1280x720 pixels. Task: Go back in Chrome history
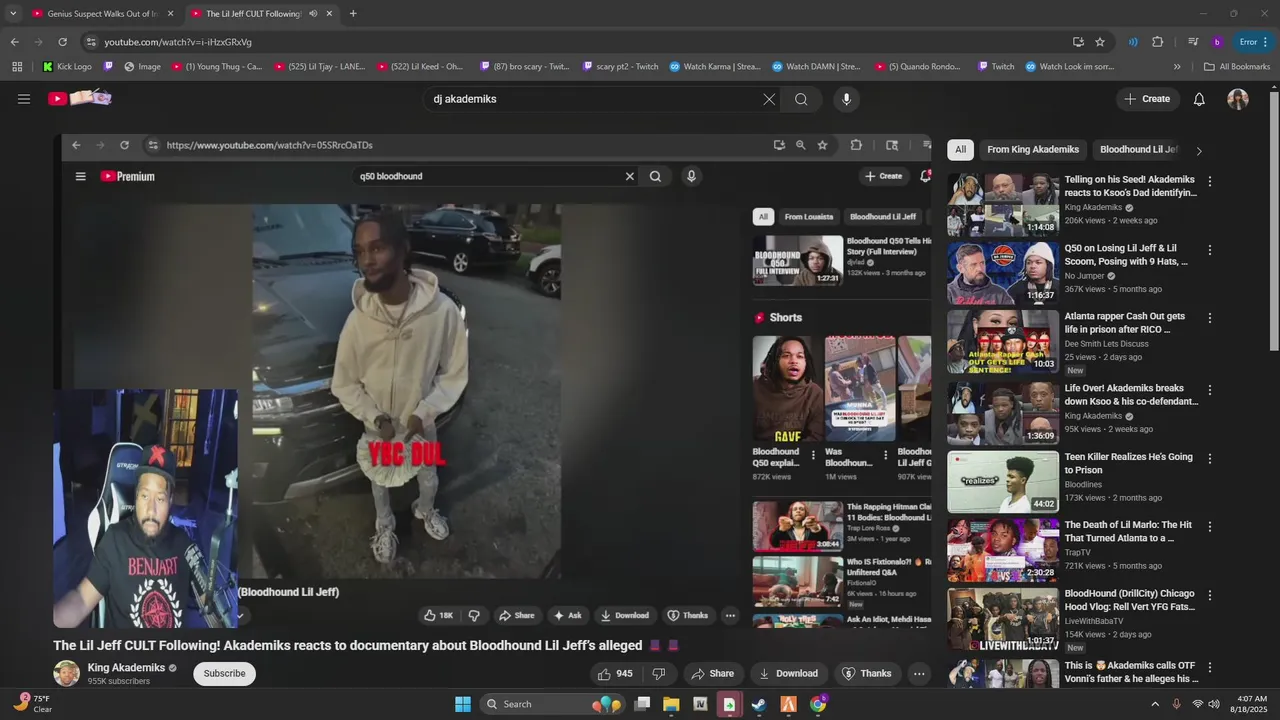[x=14, y=42]
